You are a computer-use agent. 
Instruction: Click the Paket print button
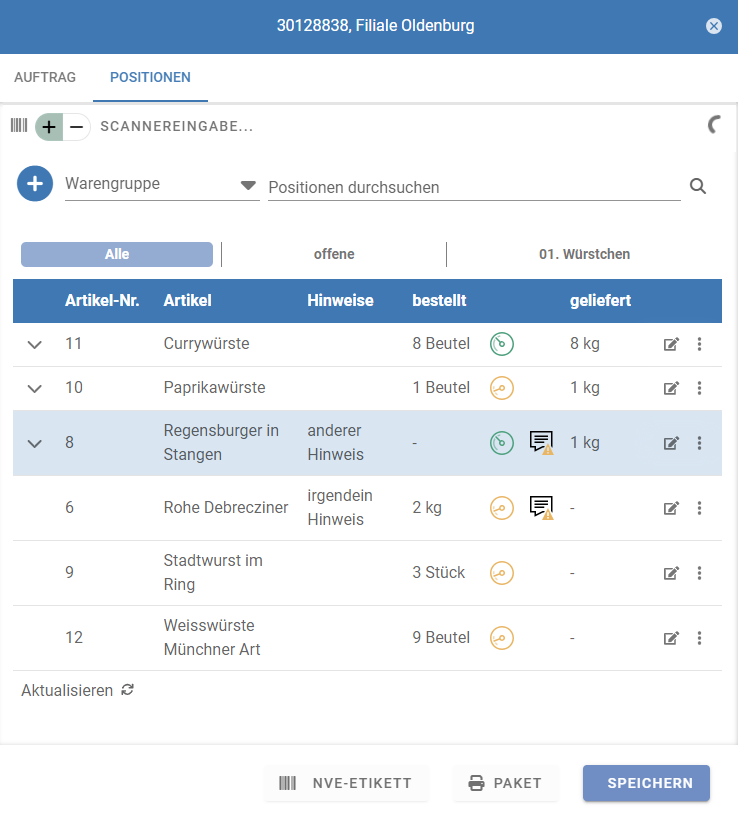(x=505, y=783)
